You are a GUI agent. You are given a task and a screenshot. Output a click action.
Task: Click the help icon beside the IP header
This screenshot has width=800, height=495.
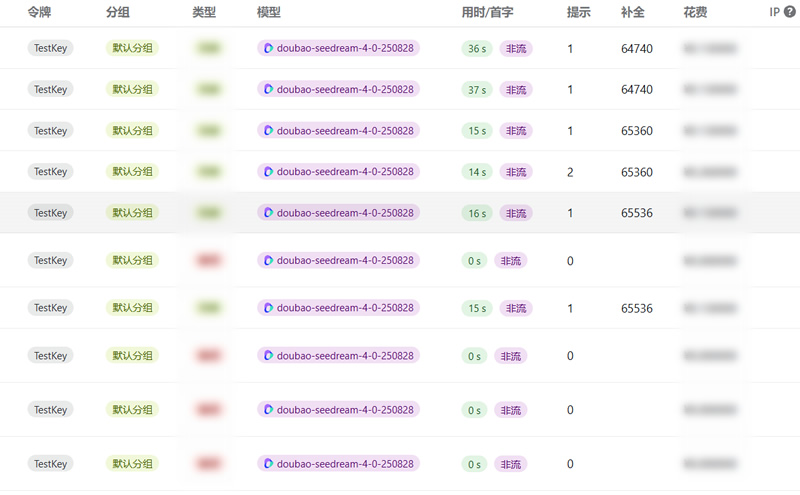click(x=789, y=13)
